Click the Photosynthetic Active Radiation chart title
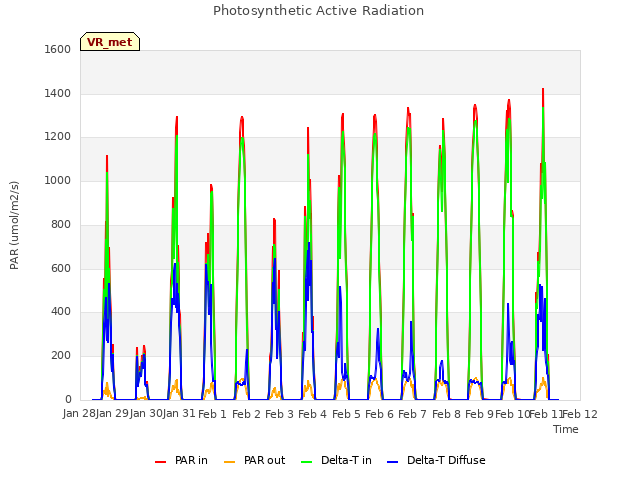This screenshot has width=640, height=480. pyautogui.click(x=318, y=11)
